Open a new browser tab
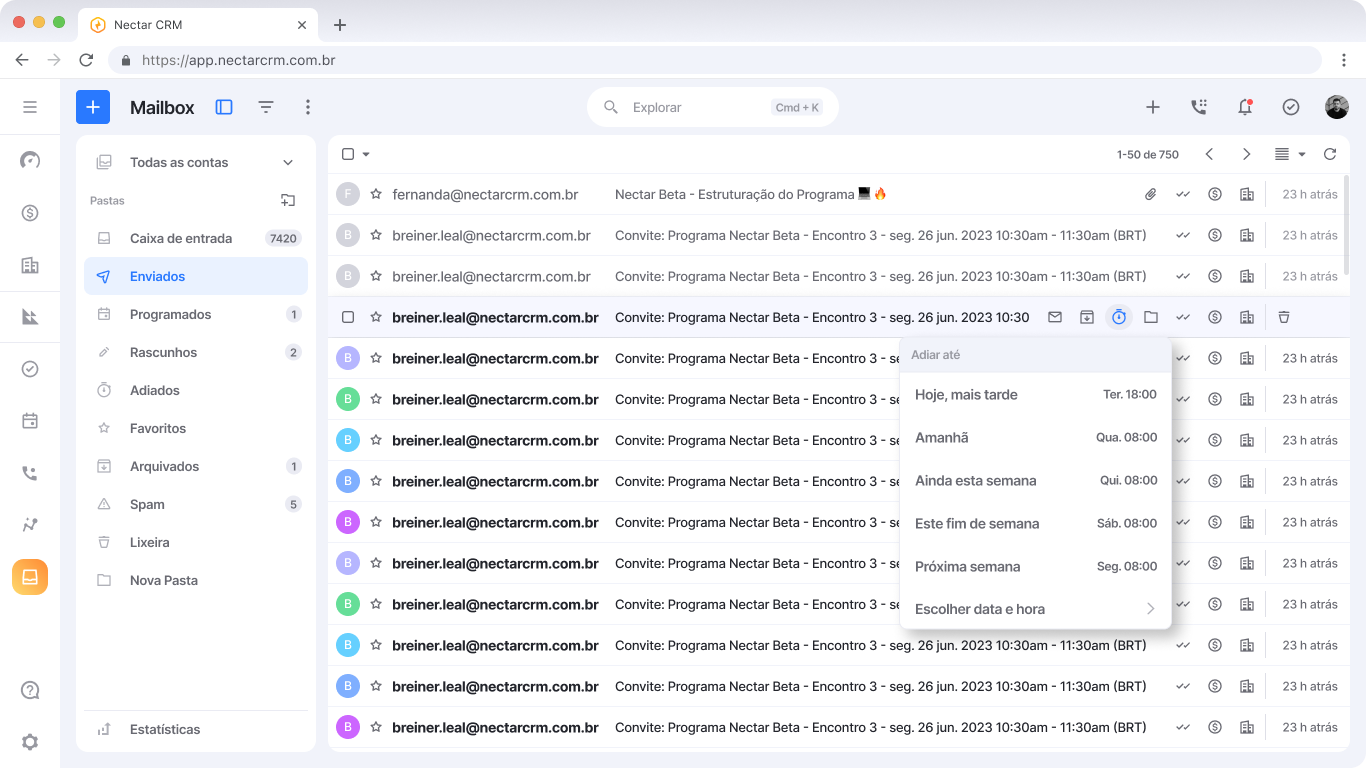This screenshot has width=1366, height=768. point(340,24)
